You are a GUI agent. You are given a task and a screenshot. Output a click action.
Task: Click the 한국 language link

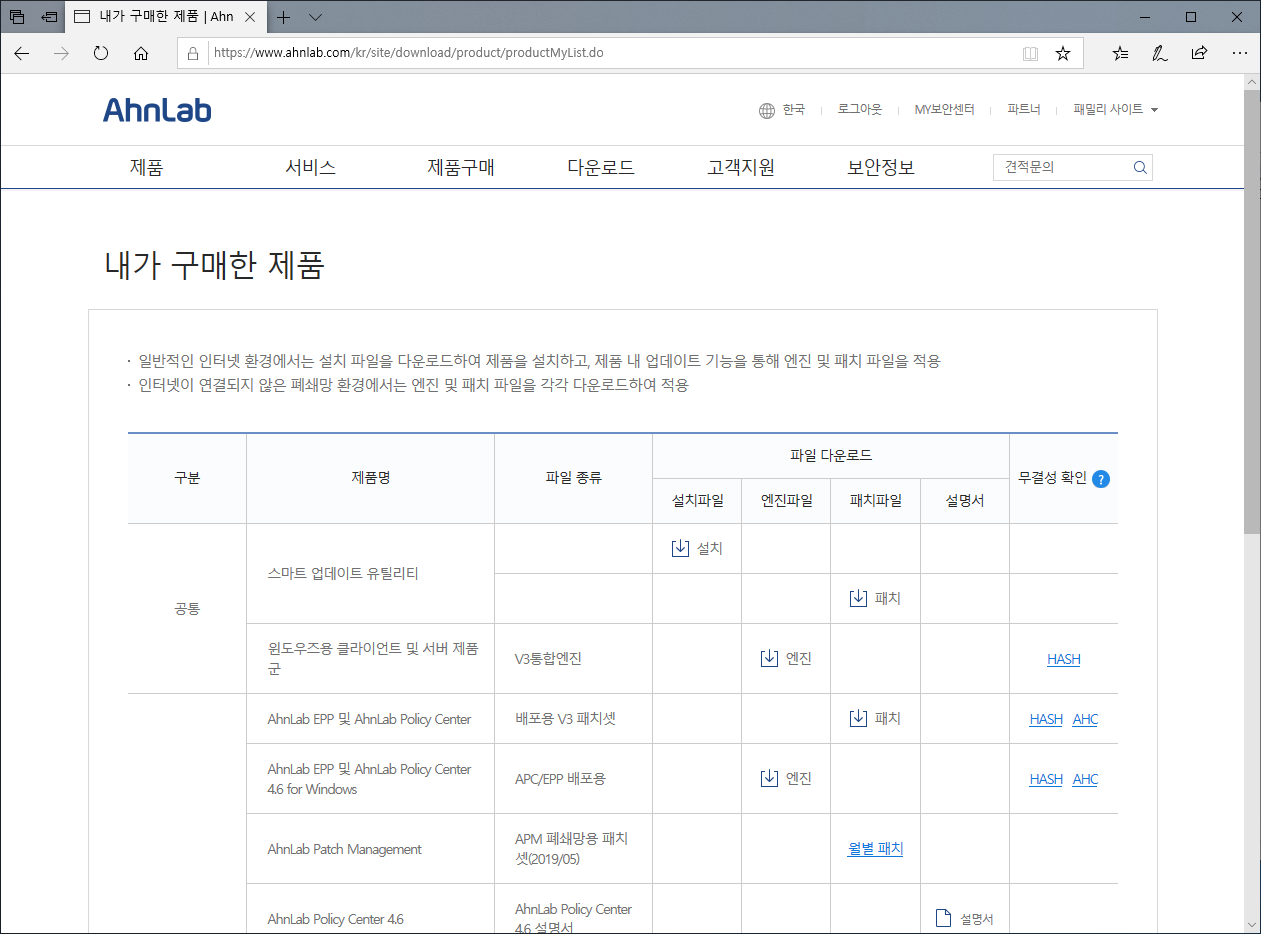pos(794,110)
